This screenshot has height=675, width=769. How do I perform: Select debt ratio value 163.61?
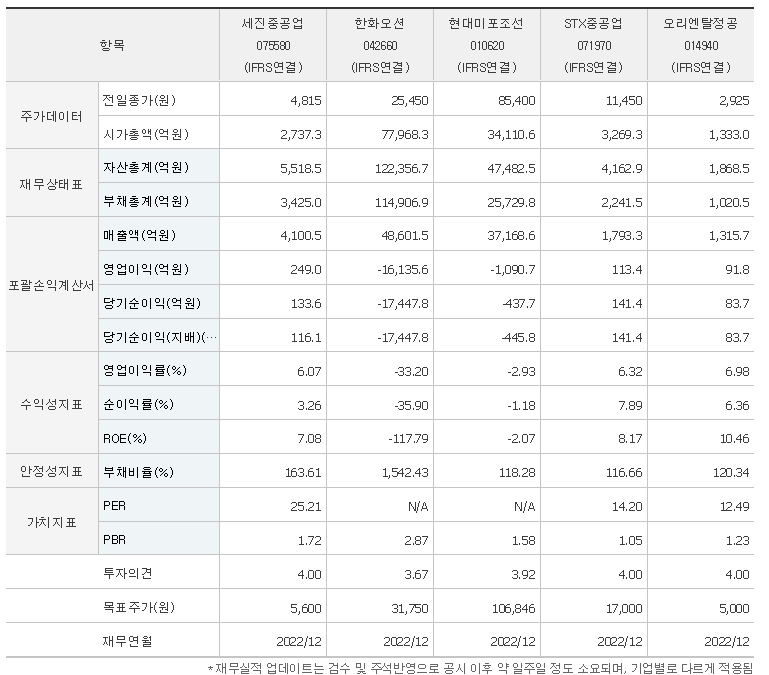[x=304, y=472]
